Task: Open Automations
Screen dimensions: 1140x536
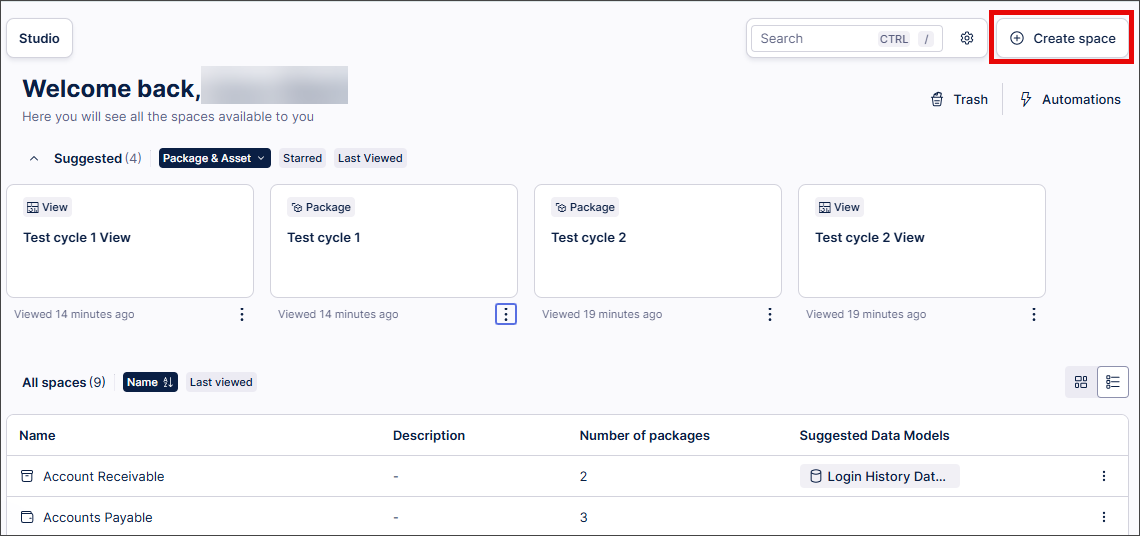Action: pos(1069,100)
